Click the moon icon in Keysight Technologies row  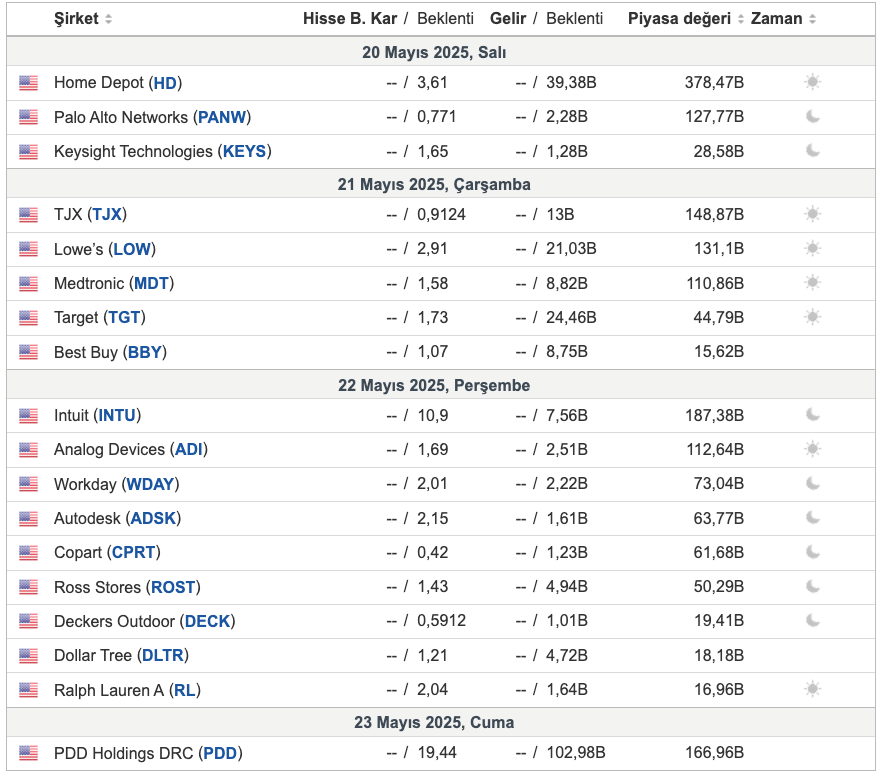coord(812,151)
